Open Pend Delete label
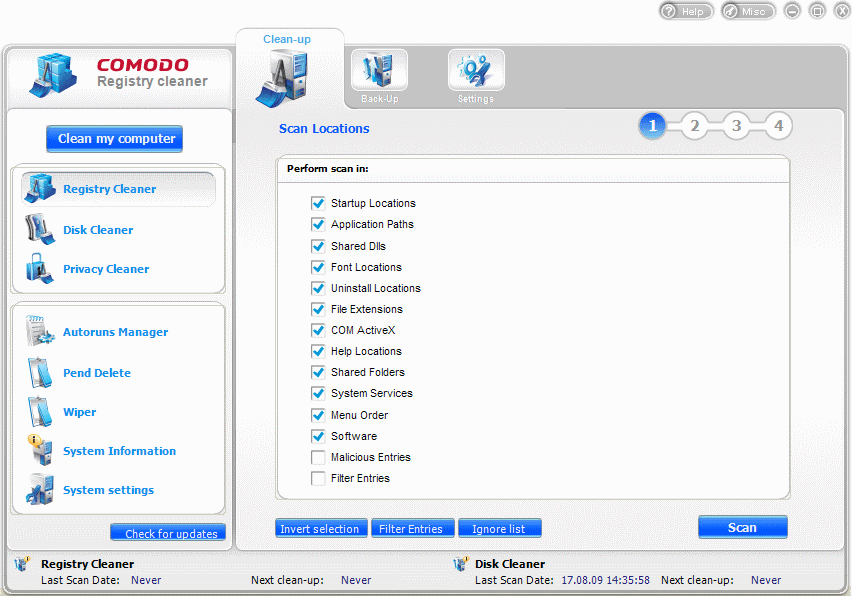The height and width of the screenshot is (596, 852). 97,373
